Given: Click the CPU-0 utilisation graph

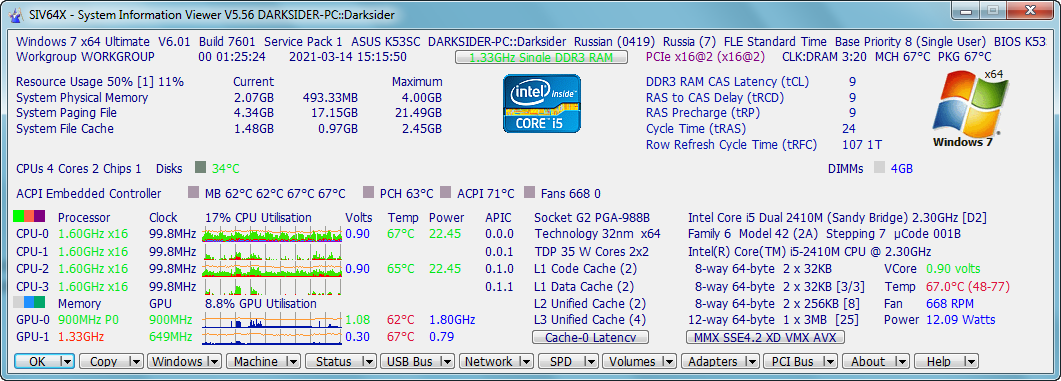Looking at the screenshot, I should click(273, 234).
